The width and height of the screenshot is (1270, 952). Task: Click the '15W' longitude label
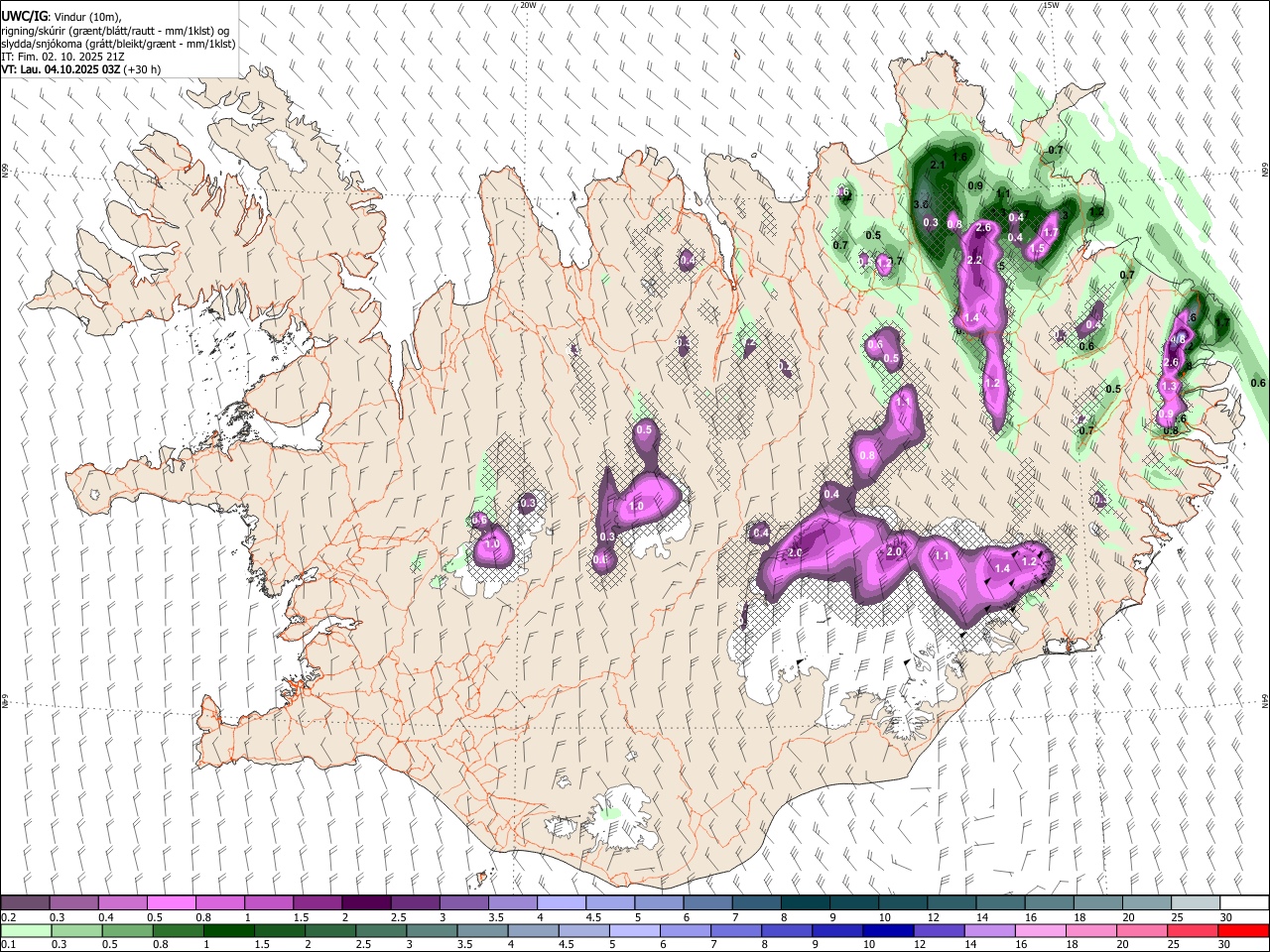click(x=1052, y=5)
